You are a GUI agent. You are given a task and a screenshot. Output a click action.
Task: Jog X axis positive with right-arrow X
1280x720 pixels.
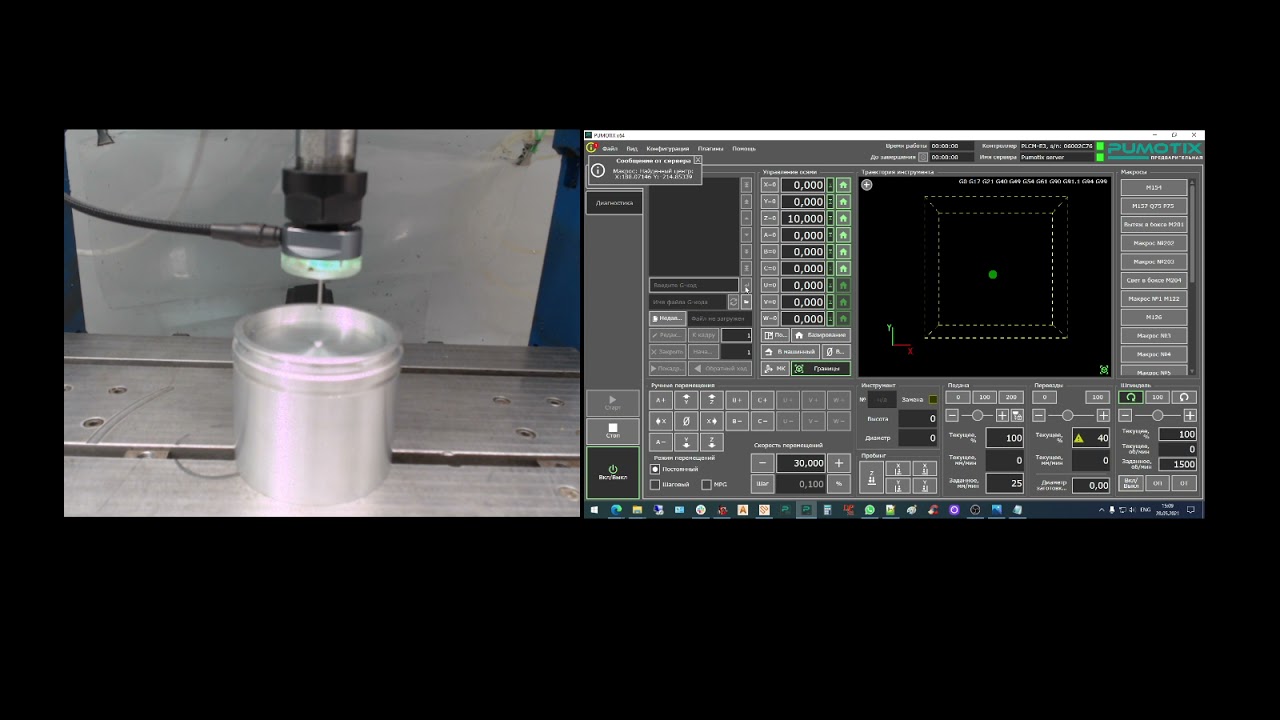(712, 421)
